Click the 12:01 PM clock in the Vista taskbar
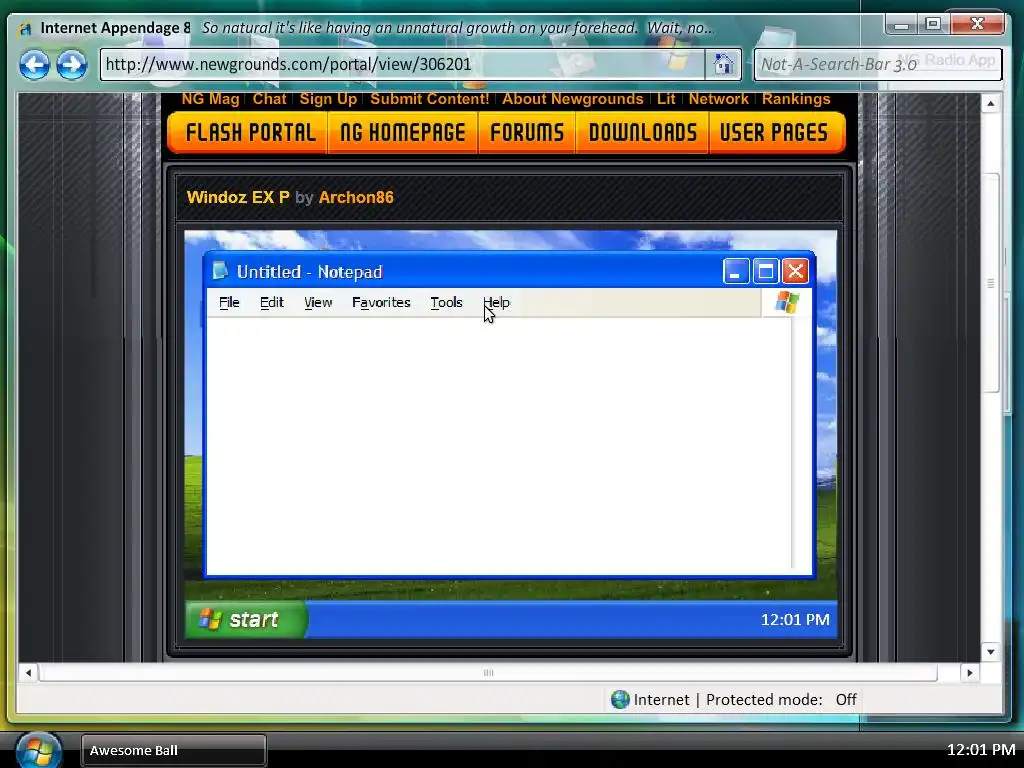 point(981,750)
